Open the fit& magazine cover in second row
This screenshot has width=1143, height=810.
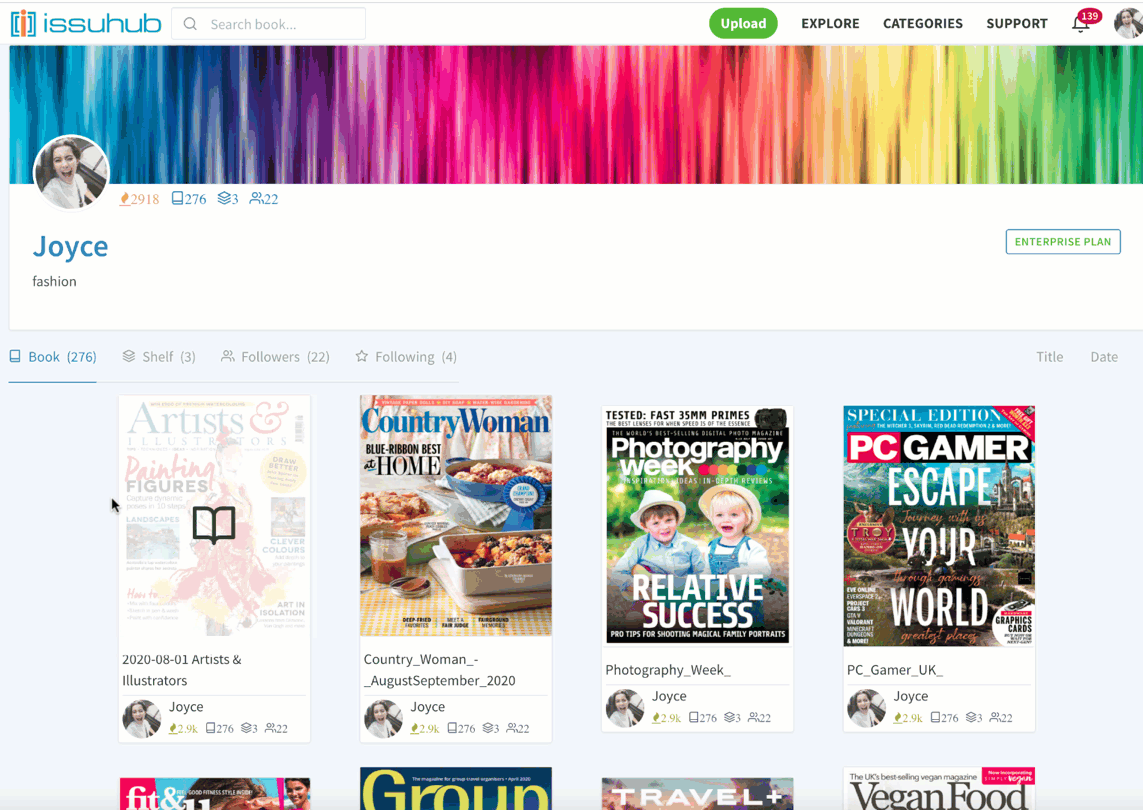[214, 794]
